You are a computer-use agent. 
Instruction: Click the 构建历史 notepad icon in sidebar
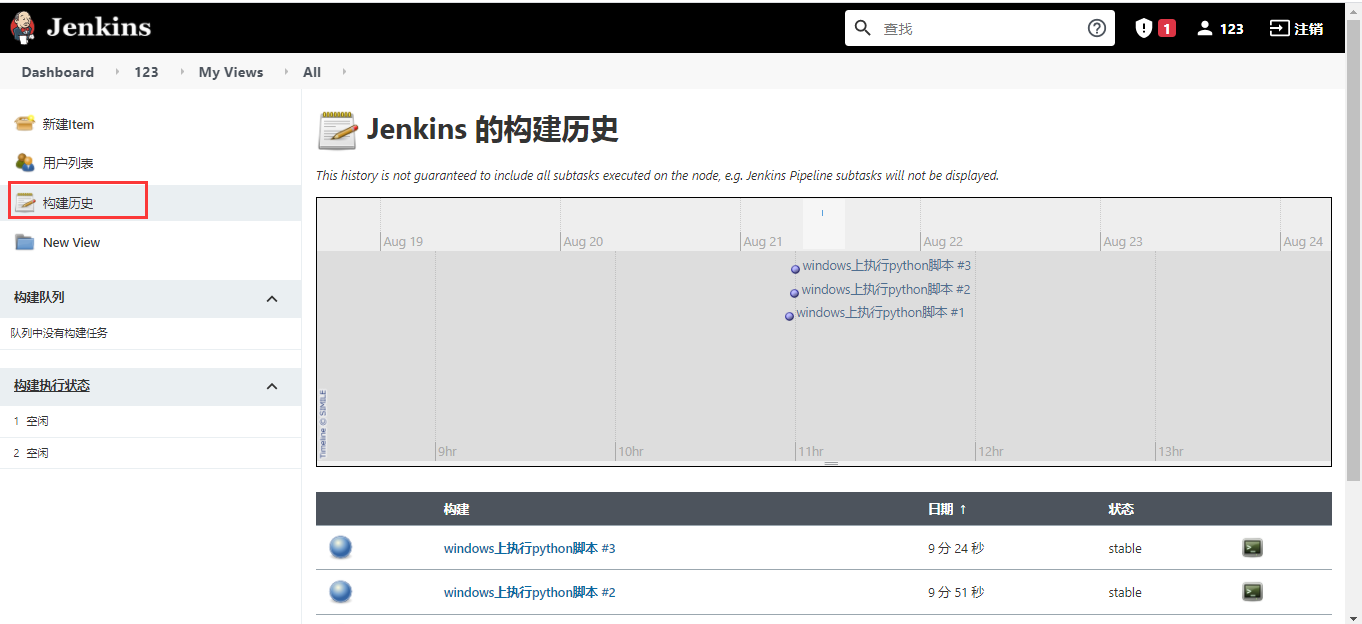(x=25, y=202)
